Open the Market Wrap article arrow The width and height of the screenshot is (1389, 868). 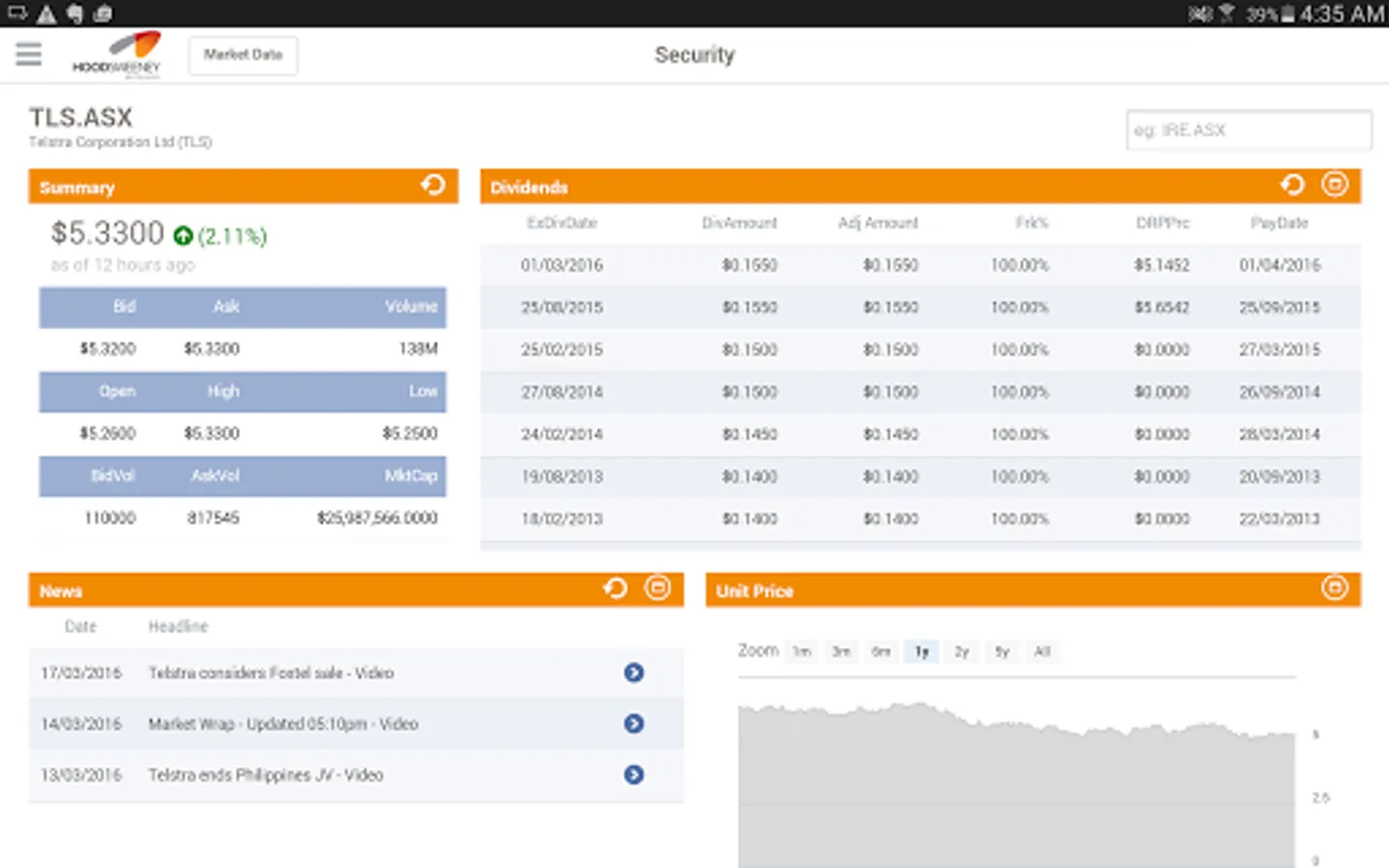(x=634, y=723)
